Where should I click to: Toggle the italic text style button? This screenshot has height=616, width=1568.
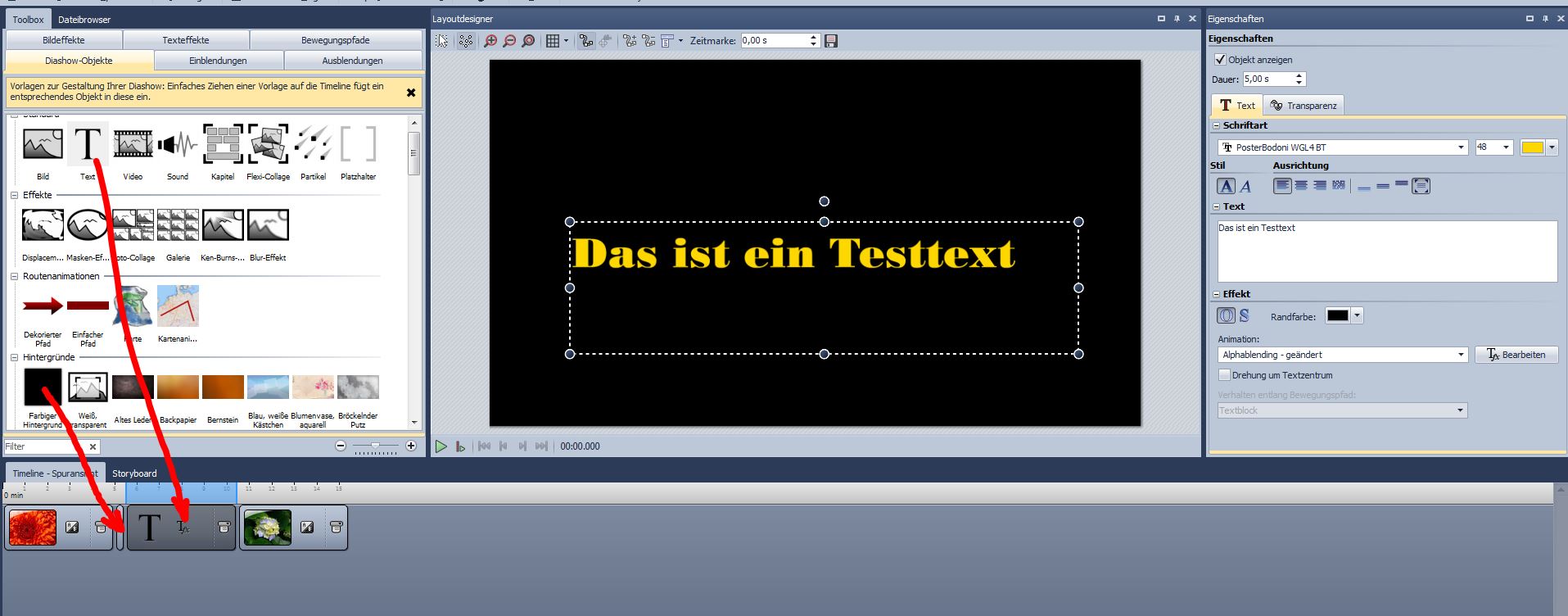[x=1245, y=186]
